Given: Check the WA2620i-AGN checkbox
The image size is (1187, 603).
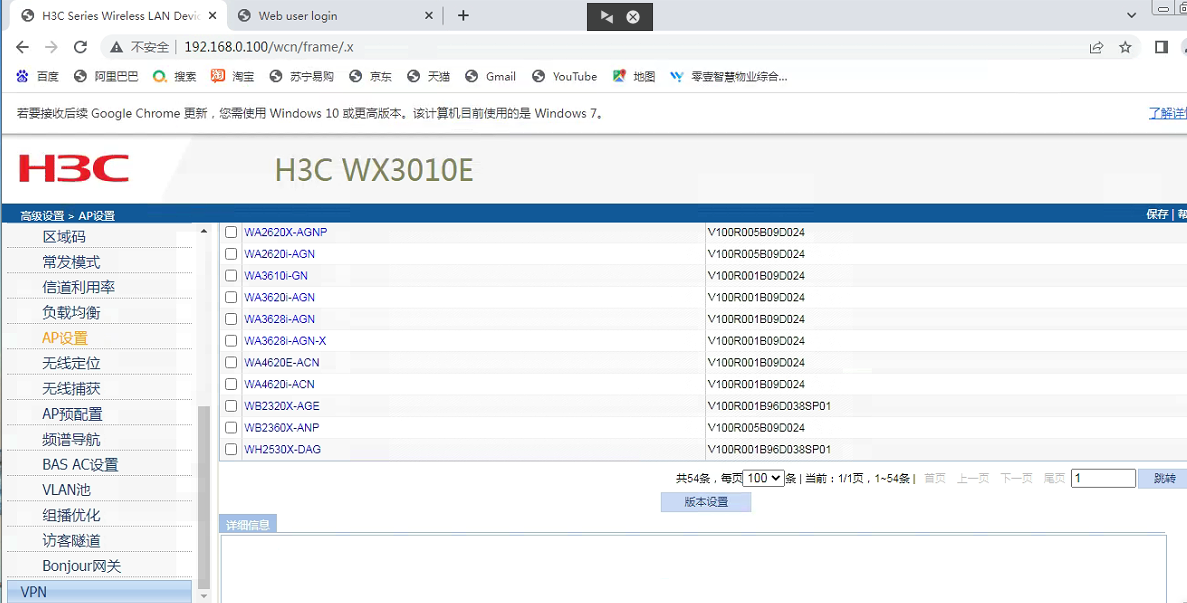Looking at the screenshot, I should point(231,254).
